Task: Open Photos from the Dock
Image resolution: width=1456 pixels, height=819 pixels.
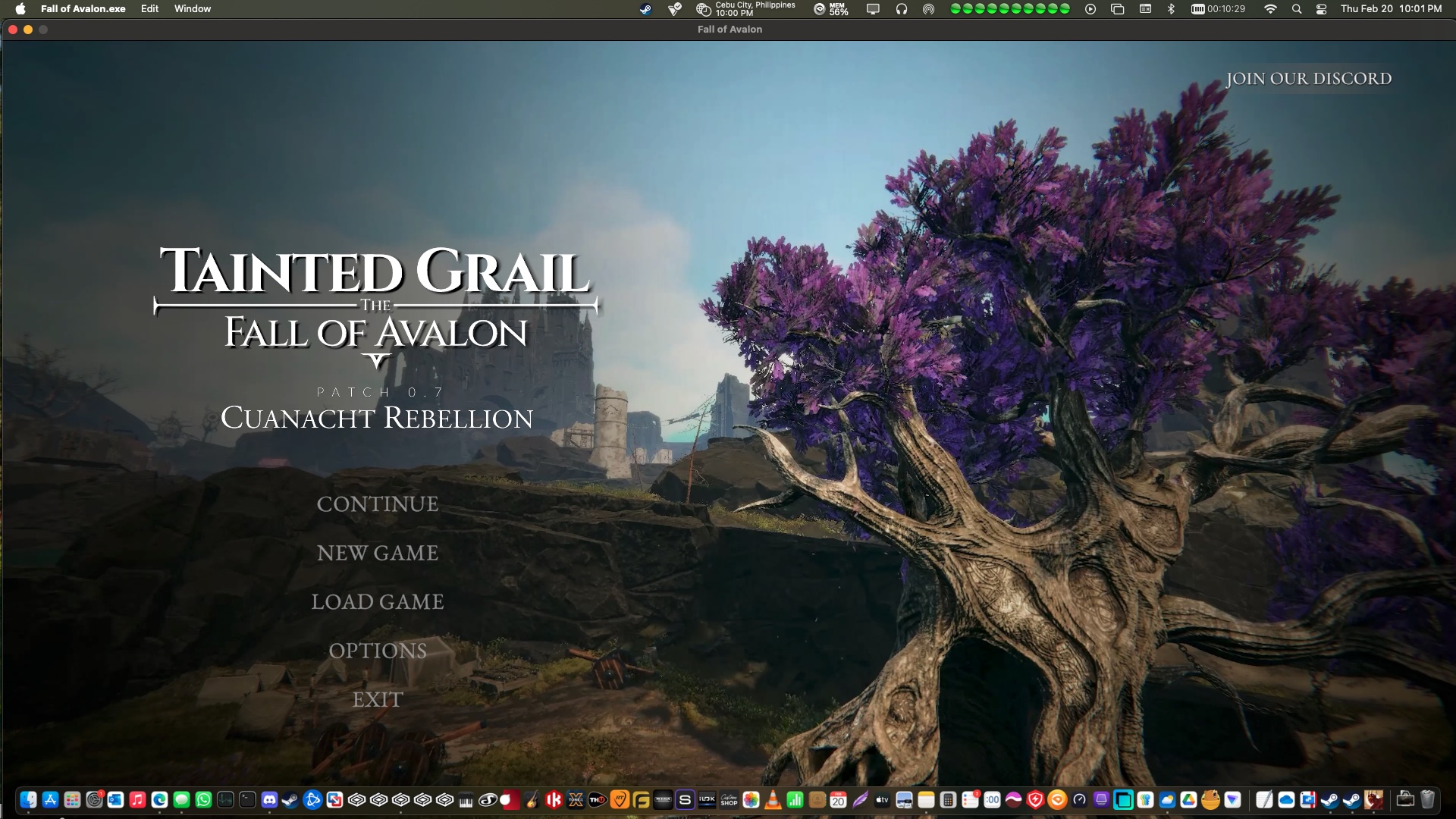Action: (x=751, y=800)
